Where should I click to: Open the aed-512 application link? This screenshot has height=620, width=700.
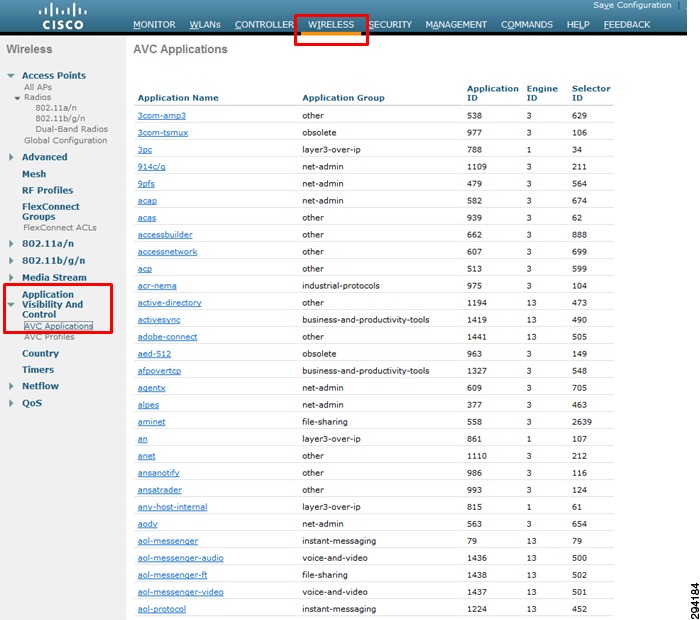point(154,354)
